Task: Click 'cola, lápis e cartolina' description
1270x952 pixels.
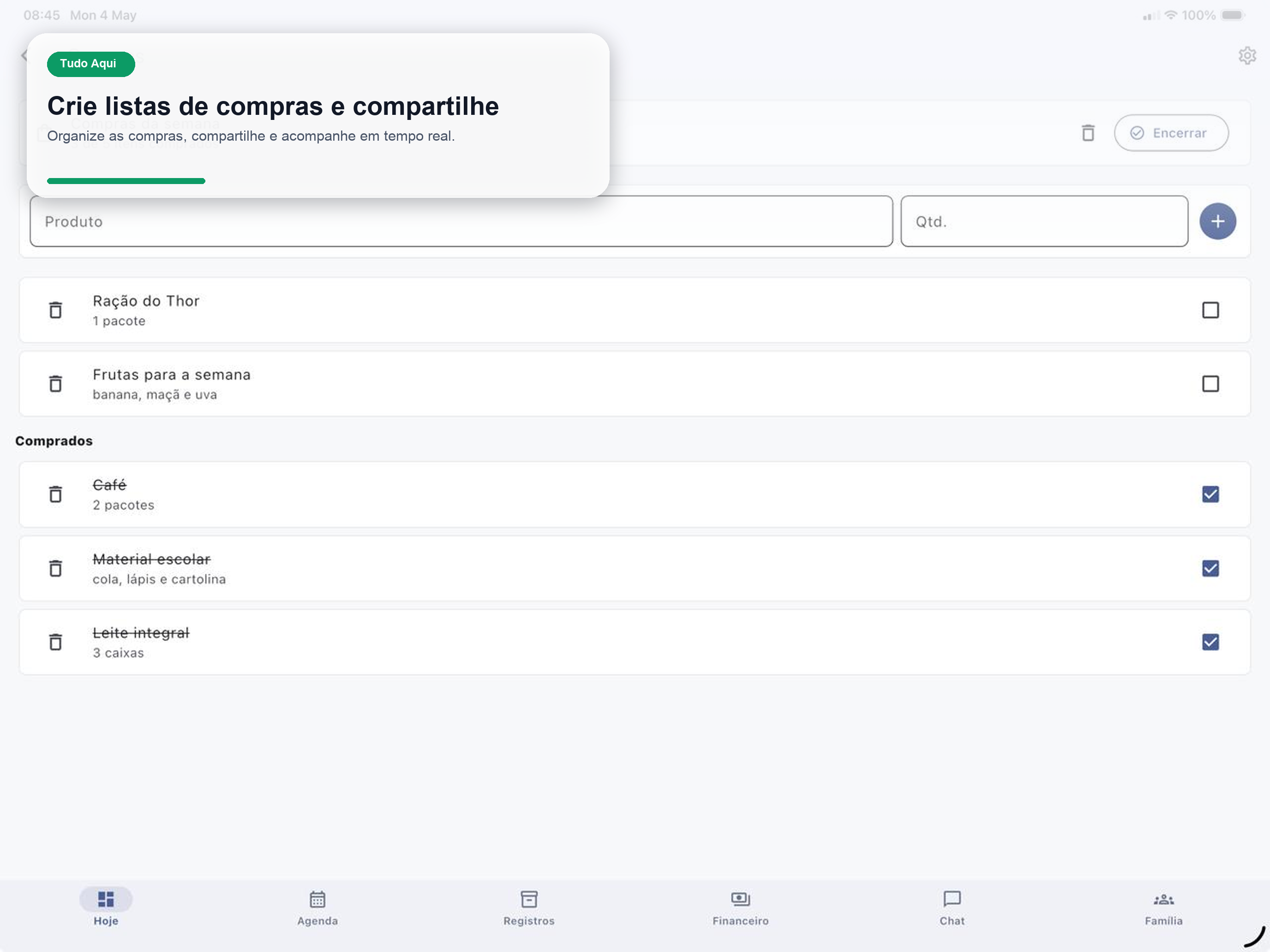Action: pos(159,579)
